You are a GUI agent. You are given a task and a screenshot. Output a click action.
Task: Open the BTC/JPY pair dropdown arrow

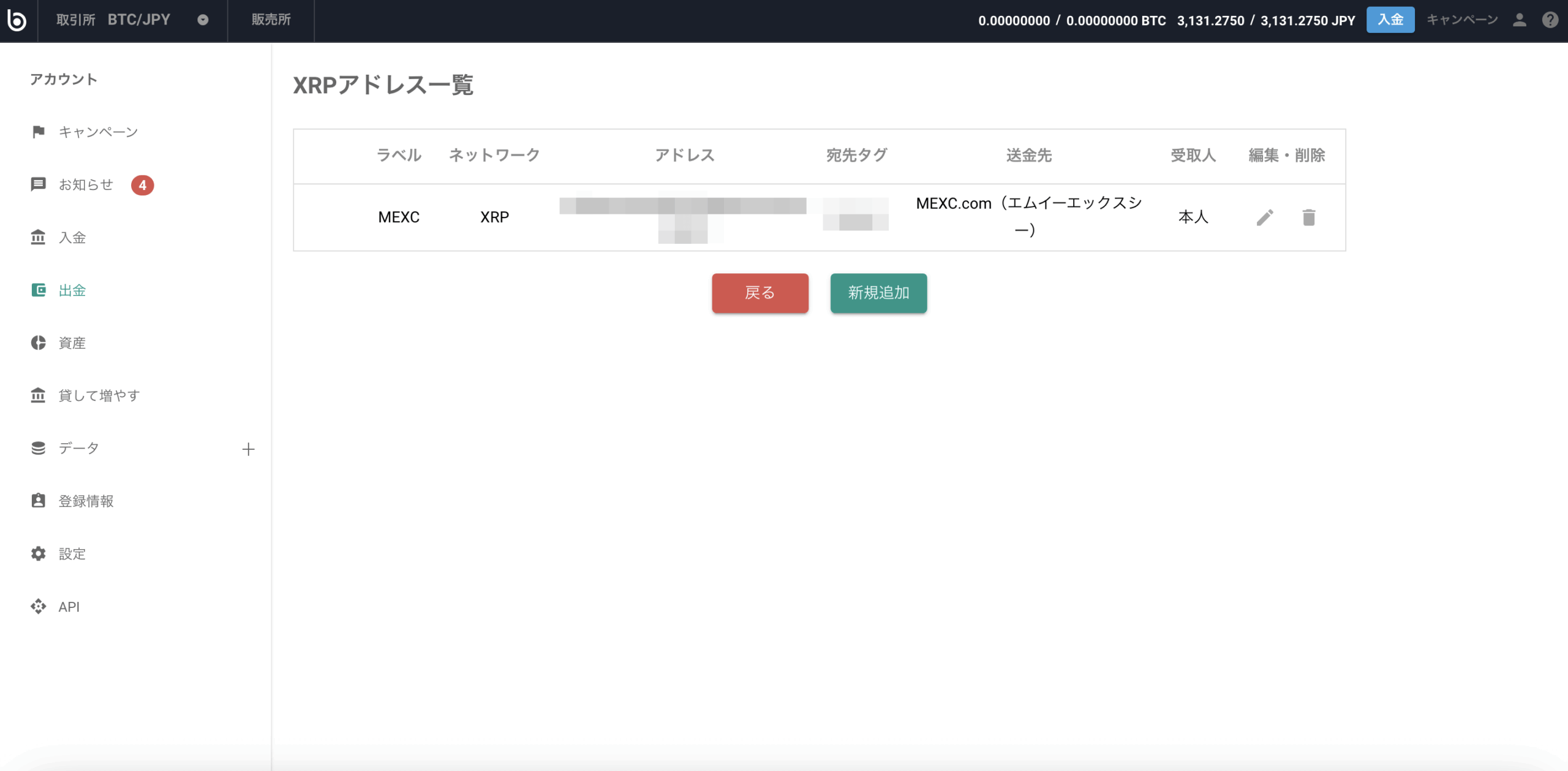(203, 20)
